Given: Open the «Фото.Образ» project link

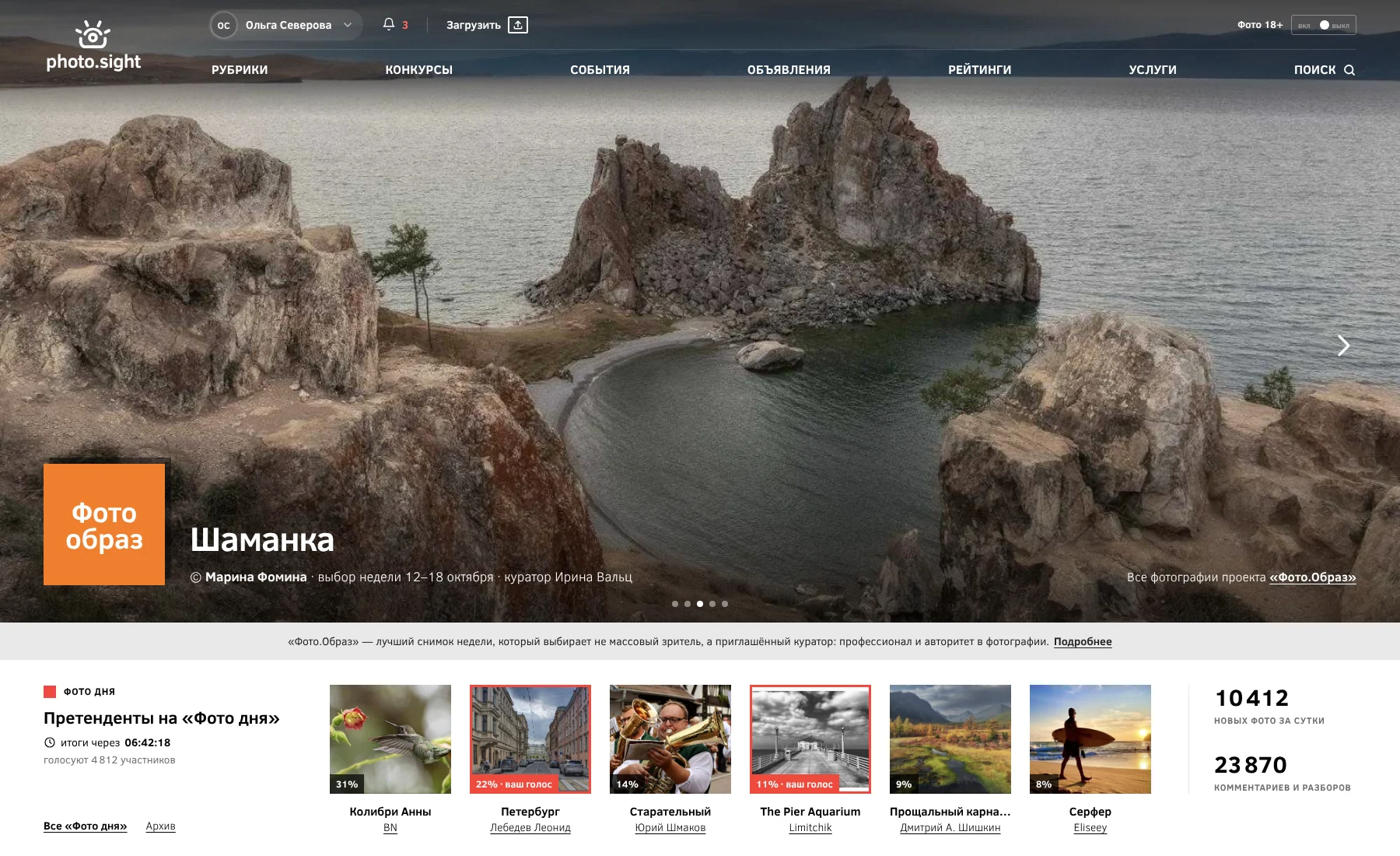Looking at the screenshot, I should coord(1313,577).
